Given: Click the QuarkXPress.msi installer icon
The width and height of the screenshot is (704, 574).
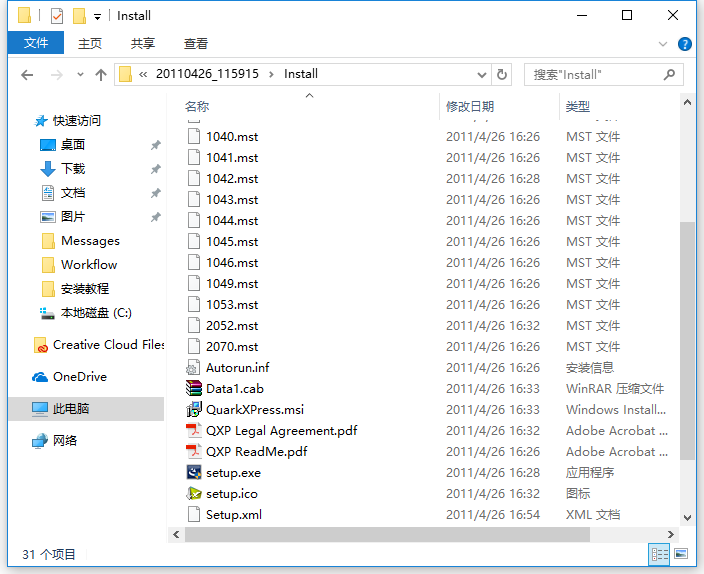Looking at the screenshot, I should (194, 410).
